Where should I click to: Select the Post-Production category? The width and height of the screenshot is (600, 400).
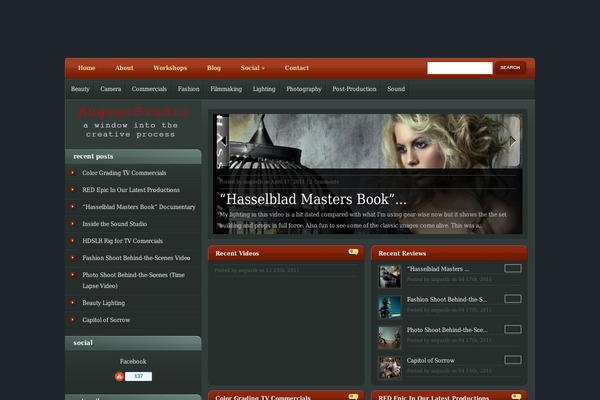[354, 89]
